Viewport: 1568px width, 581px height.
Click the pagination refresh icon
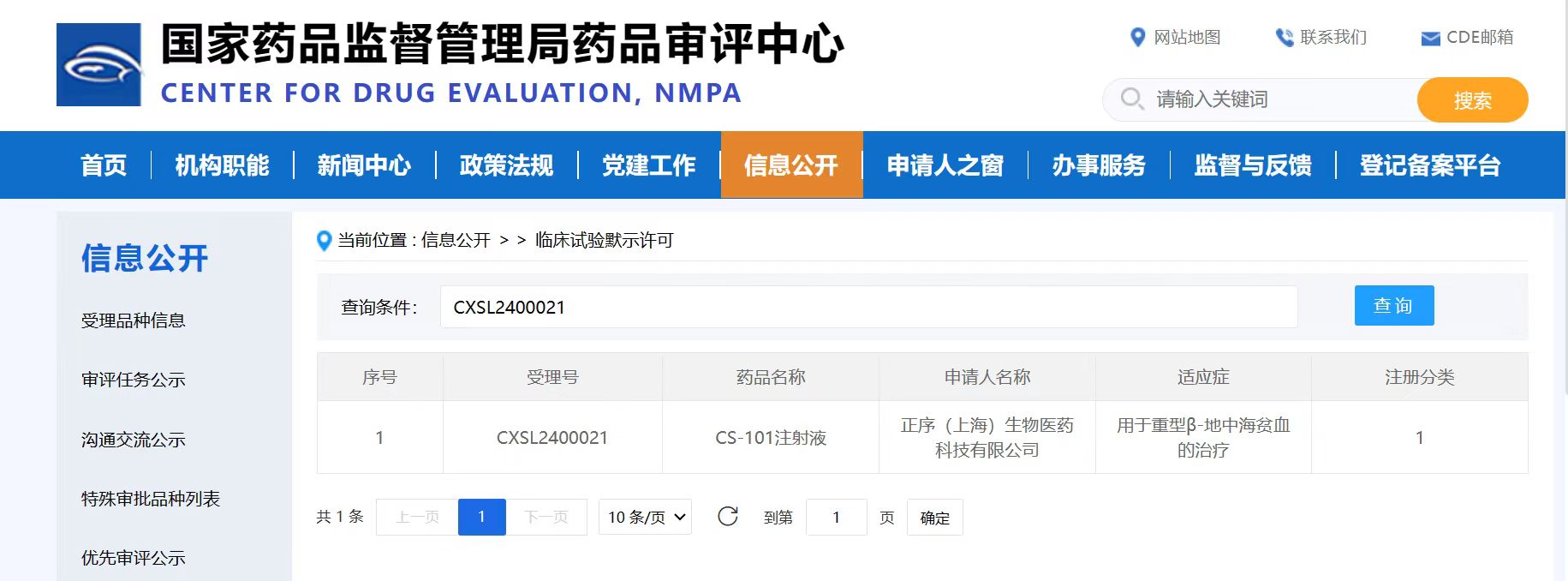[728, 517]
